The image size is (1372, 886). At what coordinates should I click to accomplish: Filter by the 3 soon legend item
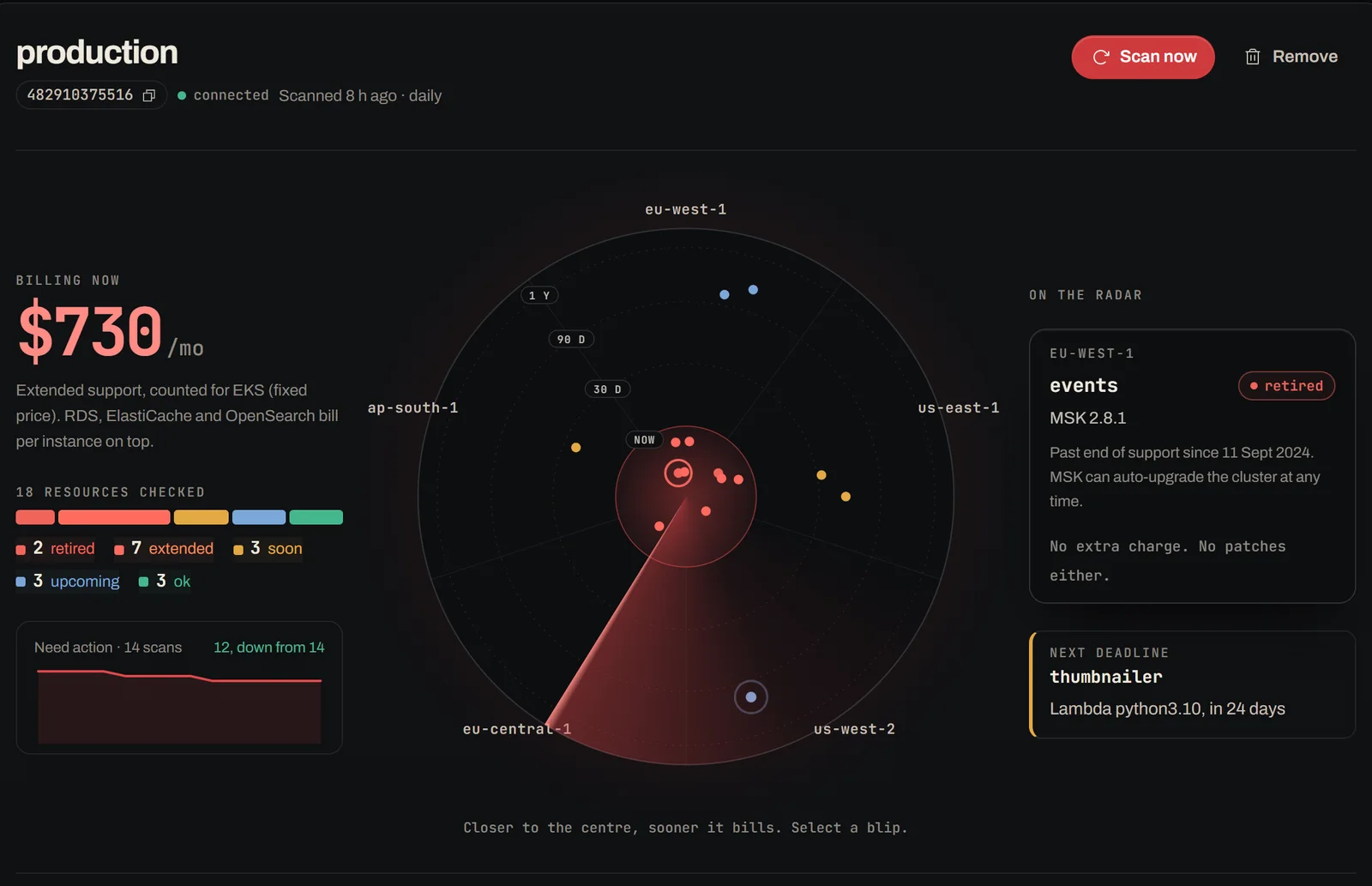point(268,548)
